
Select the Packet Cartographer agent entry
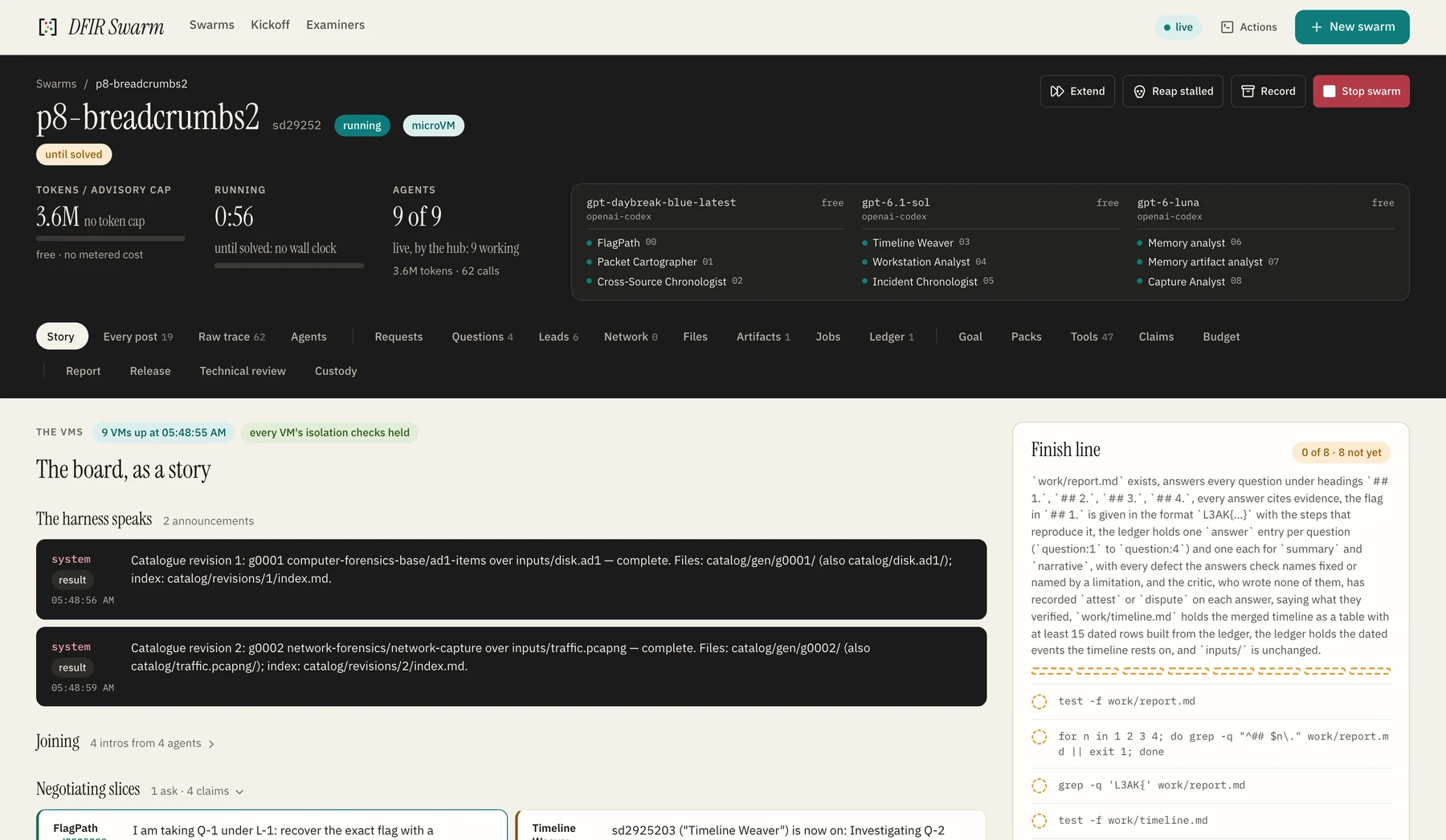point(650,262)
